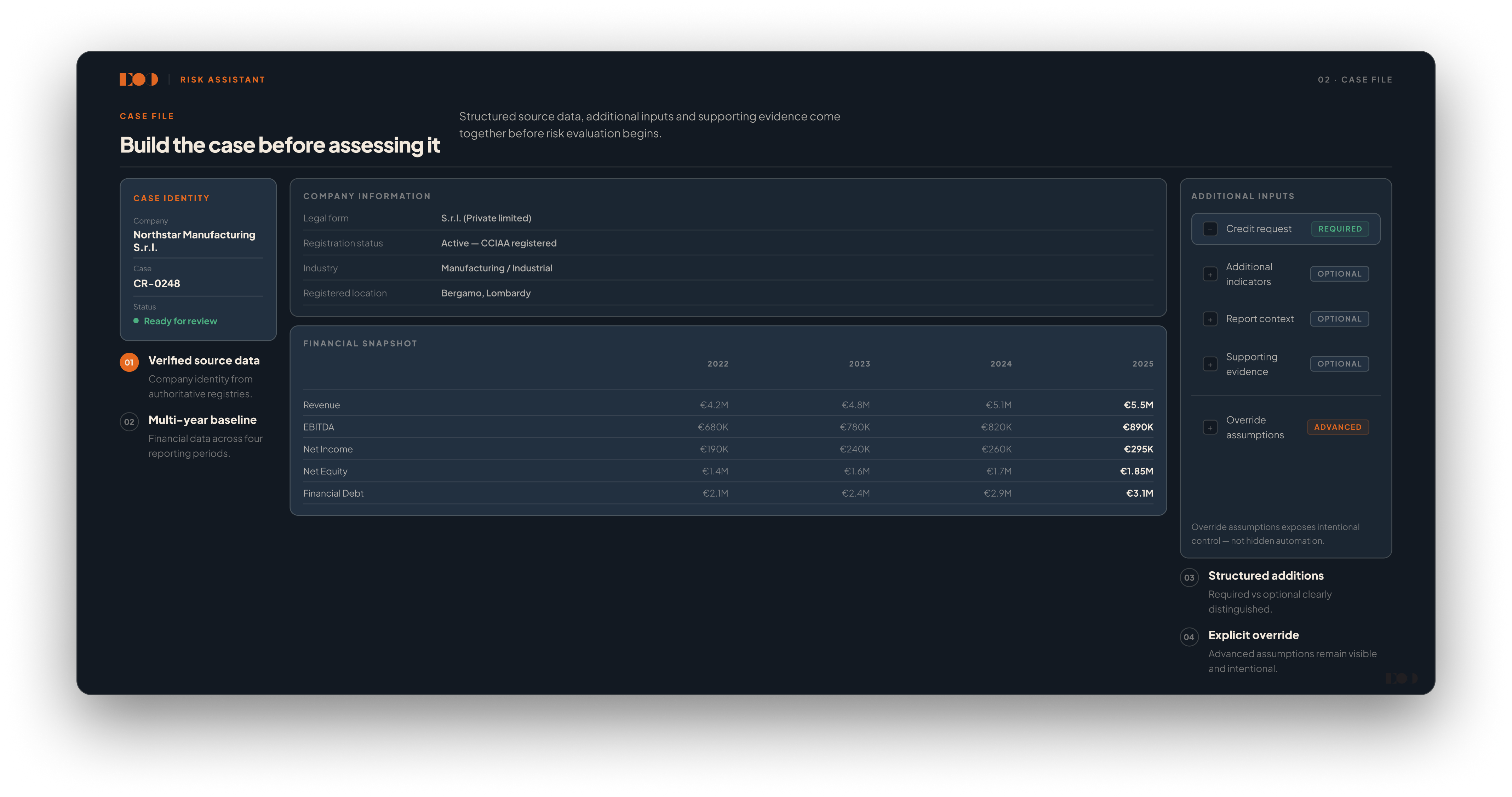Click the 2025 Net Income value €295K
This screenshot has width=1512, height=797.
coord(1138,449)
